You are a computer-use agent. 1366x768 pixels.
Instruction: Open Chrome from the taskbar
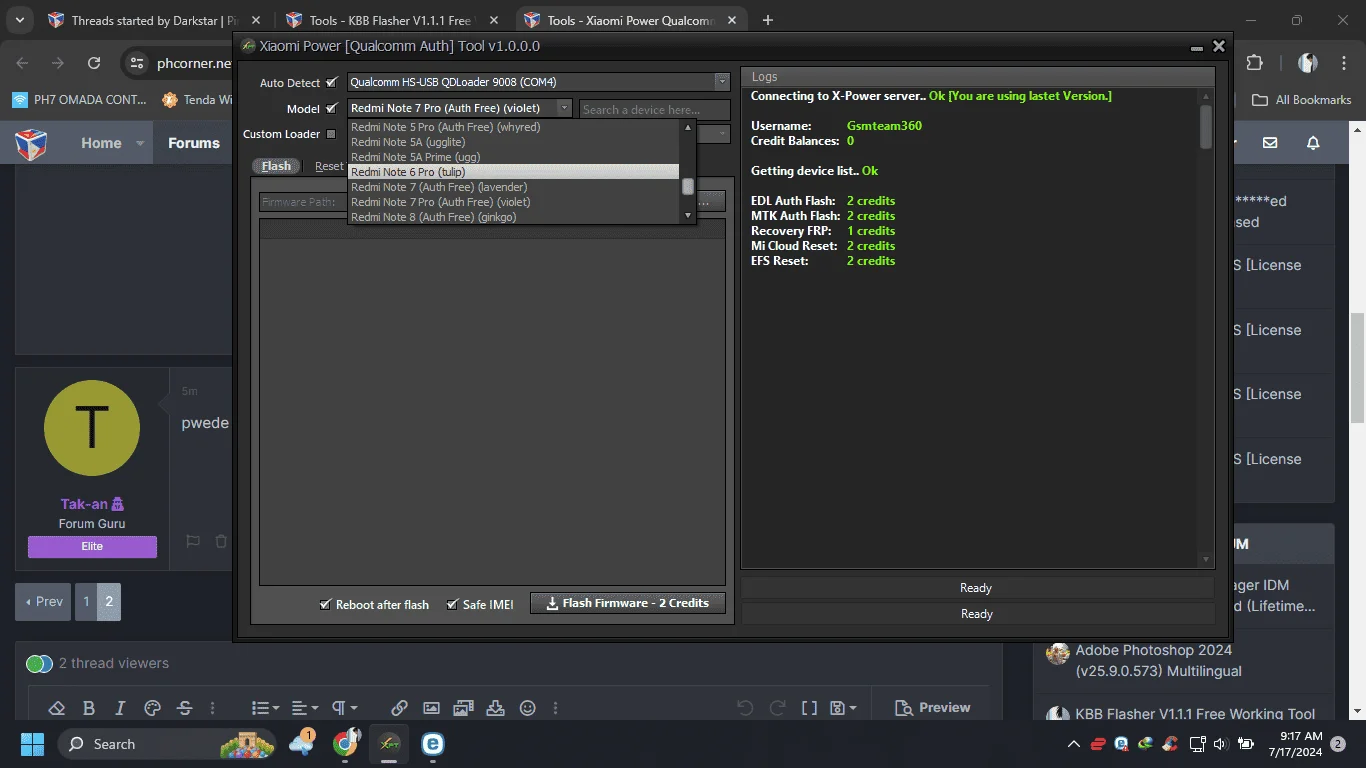pyautogui.click(x=346, y=744)
